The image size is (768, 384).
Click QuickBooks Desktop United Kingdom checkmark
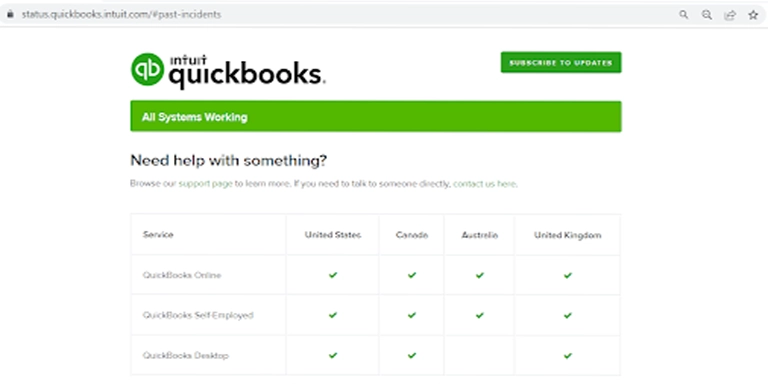tap(568, 355)
